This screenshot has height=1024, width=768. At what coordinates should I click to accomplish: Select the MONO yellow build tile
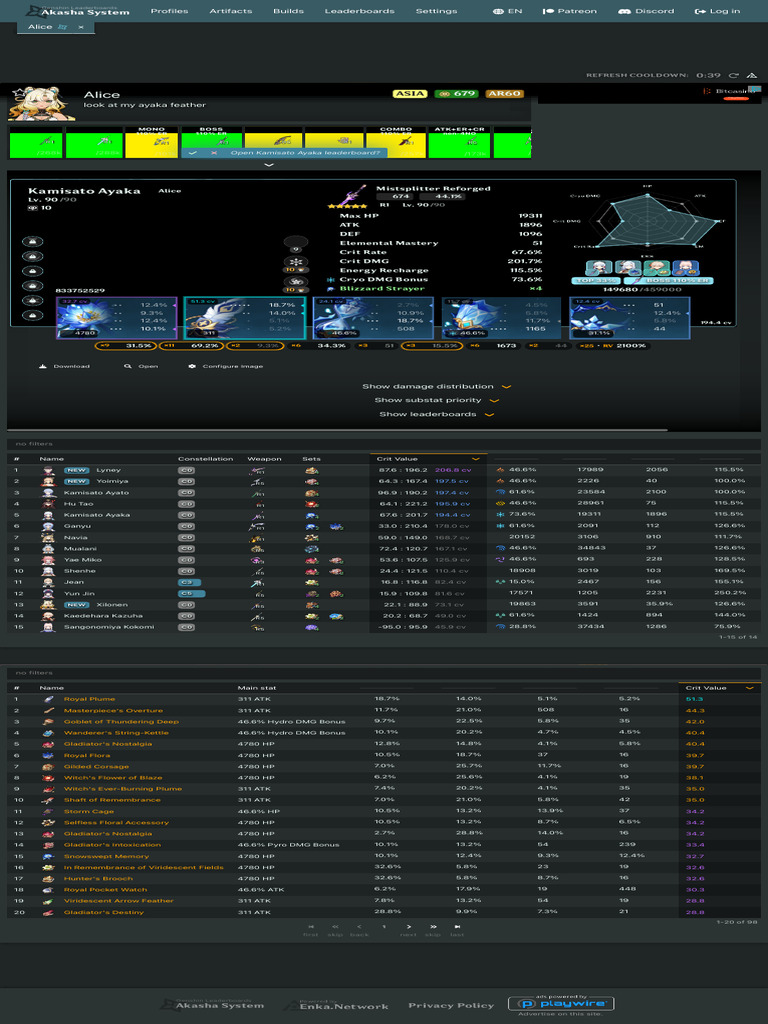coord(152,142)
